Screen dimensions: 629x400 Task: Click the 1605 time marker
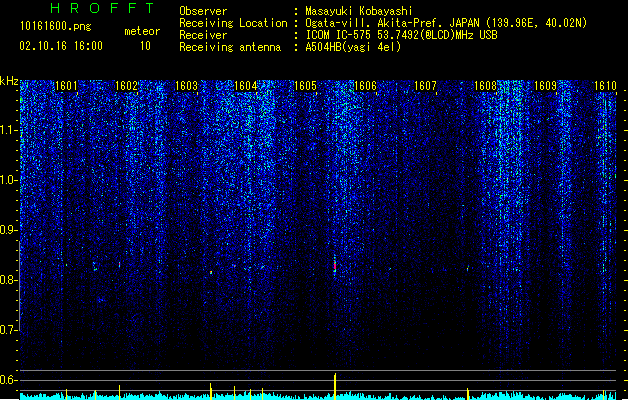(x=306, y=85)
